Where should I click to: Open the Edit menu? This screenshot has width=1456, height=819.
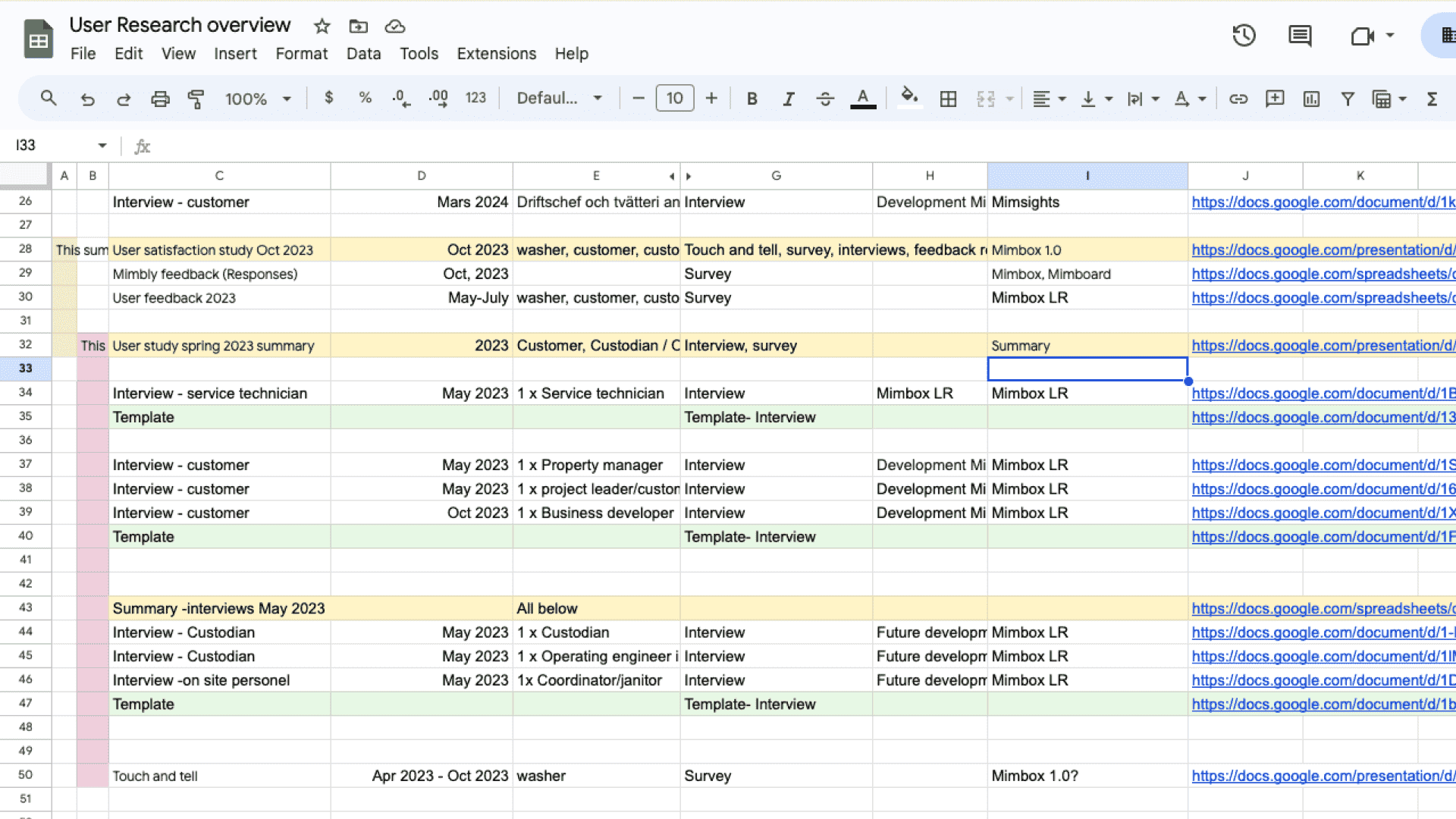click(128, 54)
